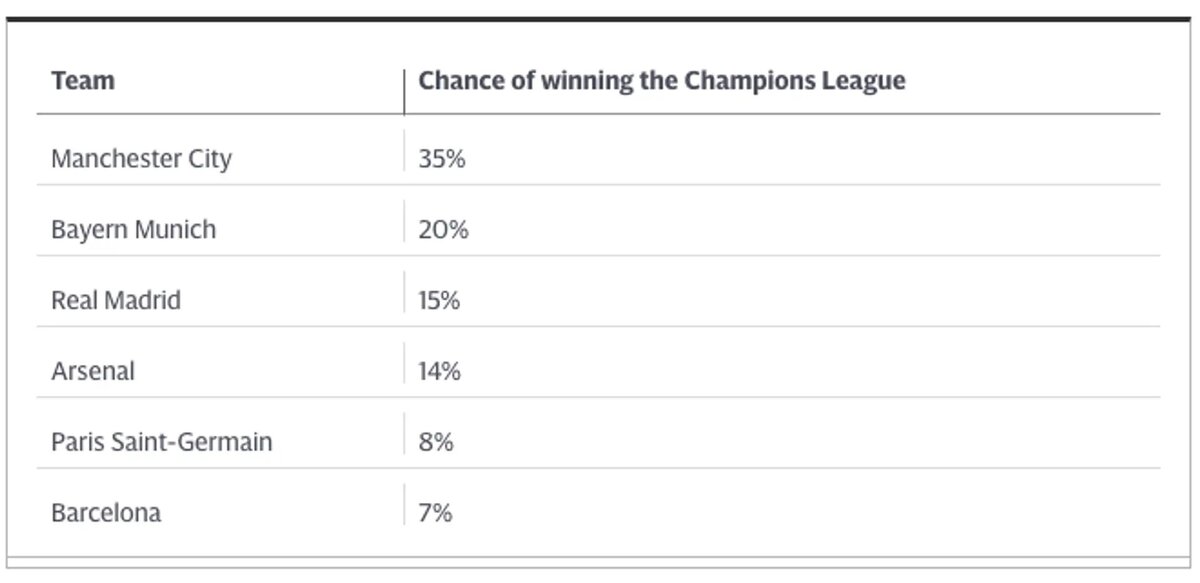The height and width of the screenshot is (583, 1200).
Task: Click Manchester City's 35% value
Action: [442, 159]
